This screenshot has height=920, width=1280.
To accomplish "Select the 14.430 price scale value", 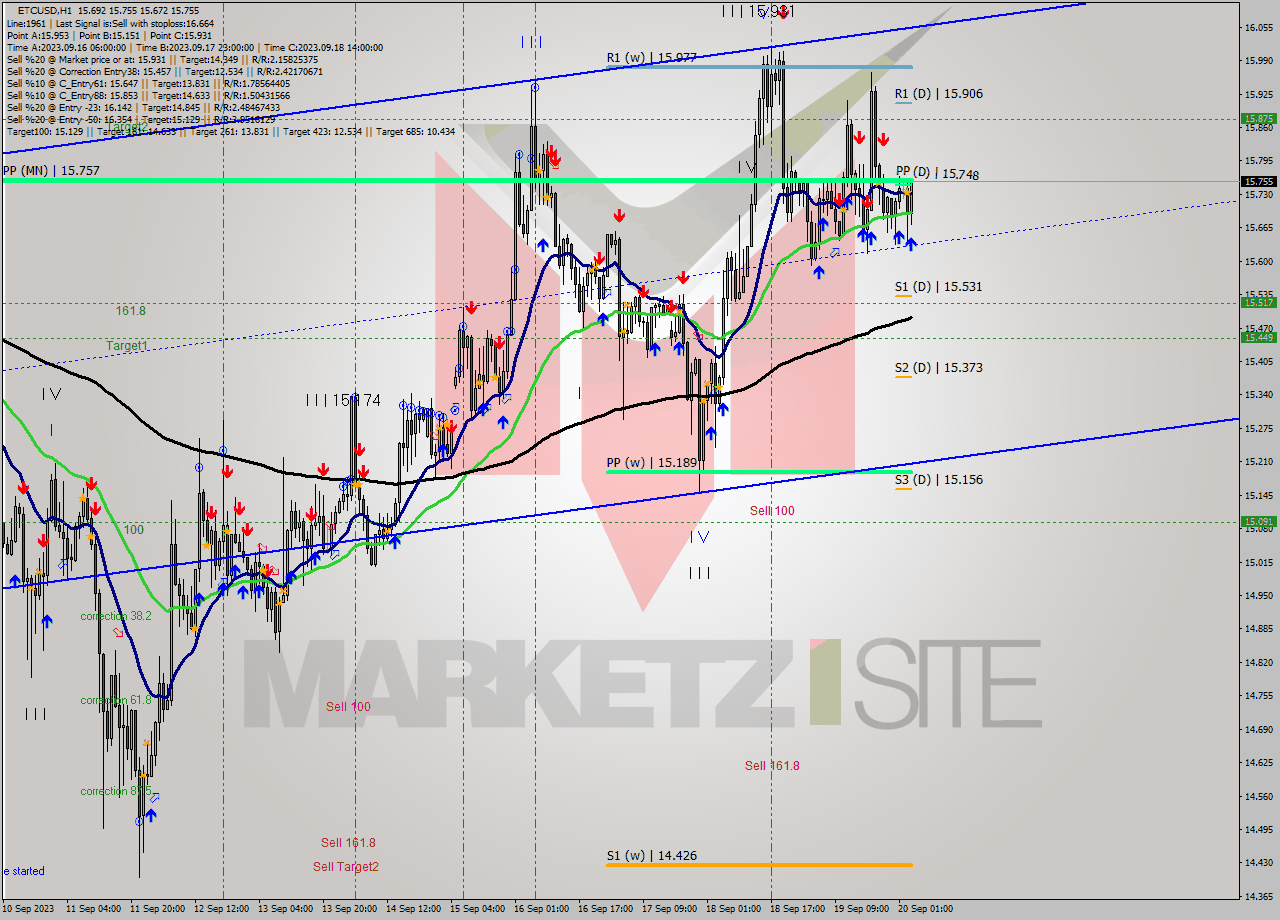I will point(1258,862).
